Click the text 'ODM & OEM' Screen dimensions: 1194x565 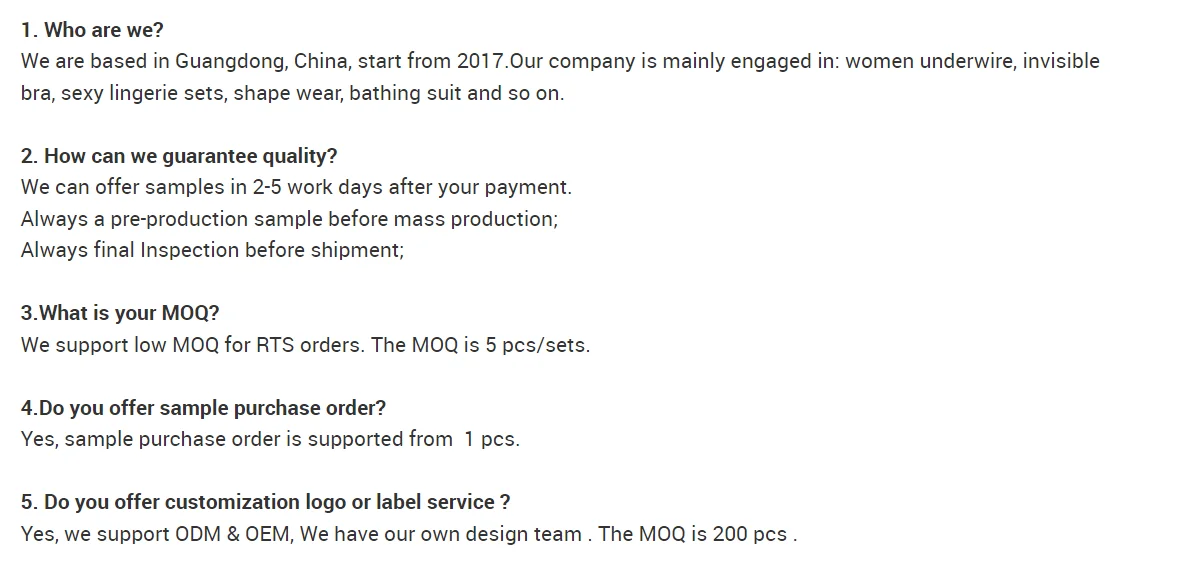click(x=232, y=534)
